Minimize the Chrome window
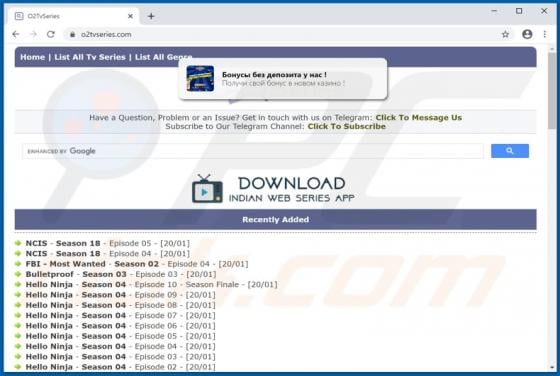 click(494, 11)
